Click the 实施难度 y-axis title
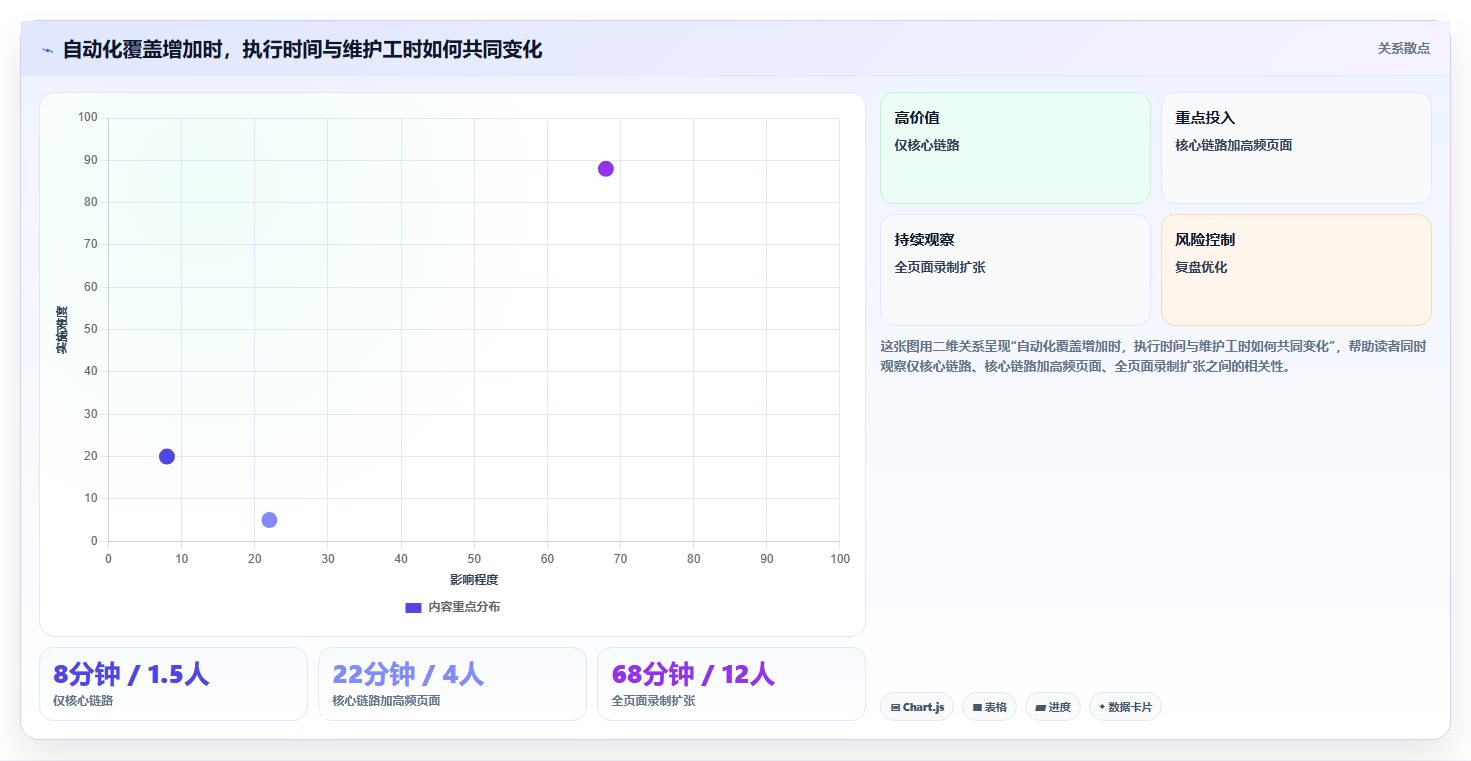 click(x=62, y=330)
